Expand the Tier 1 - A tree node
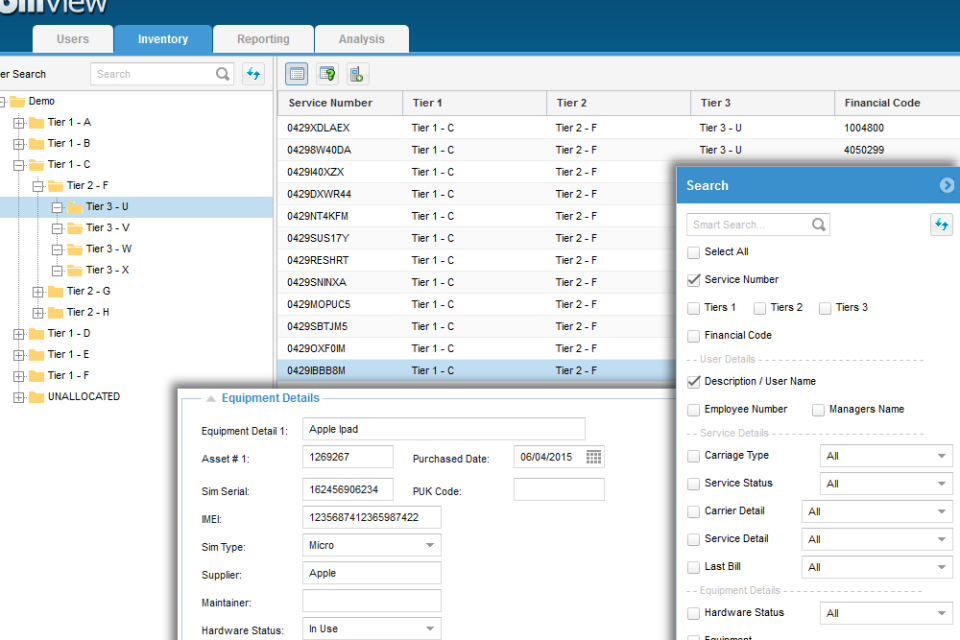The height and width of the screenshot is (640, 960). [x=19, y=122]
